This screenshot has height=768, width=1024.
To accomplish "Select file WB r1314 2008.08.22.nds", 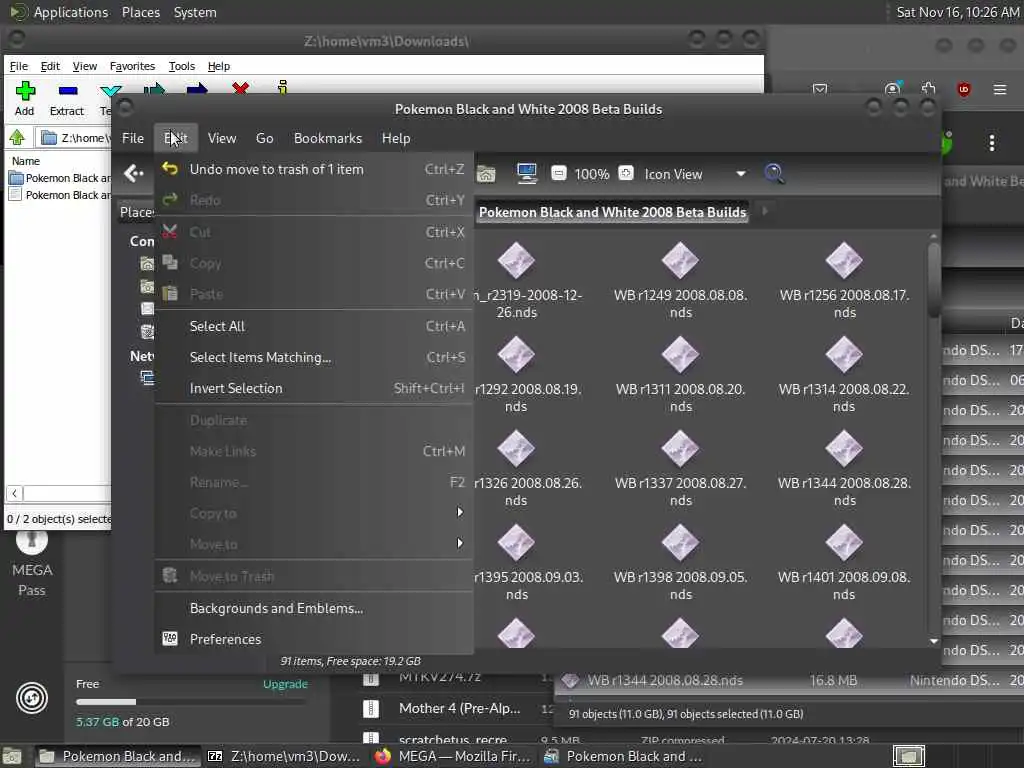I will pyautogui.click(x=844, y=375).
